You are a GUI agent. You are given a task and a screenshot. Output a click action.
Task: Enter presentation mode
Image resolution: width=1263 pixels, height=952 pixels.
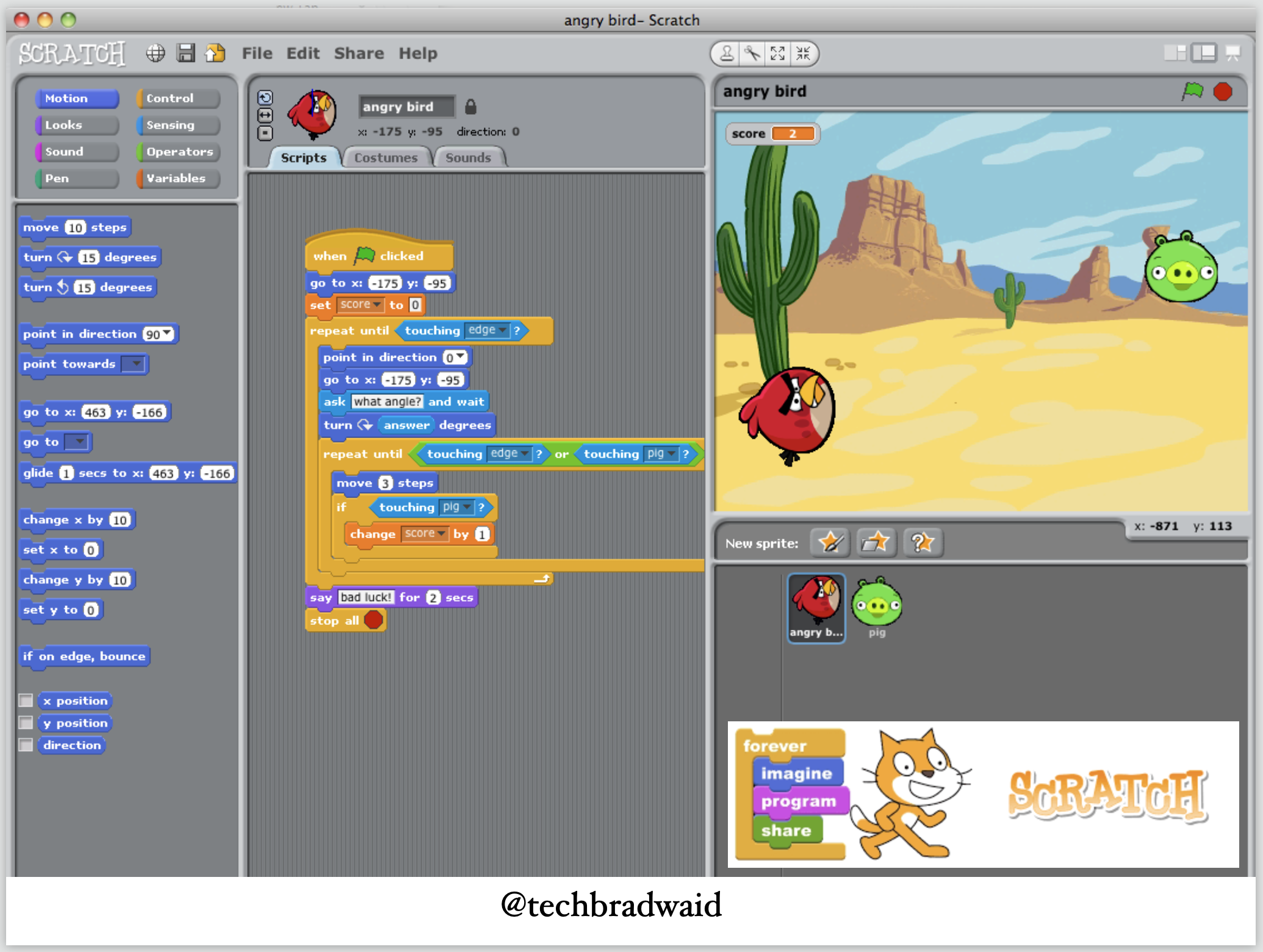(x=1233, y=54)
